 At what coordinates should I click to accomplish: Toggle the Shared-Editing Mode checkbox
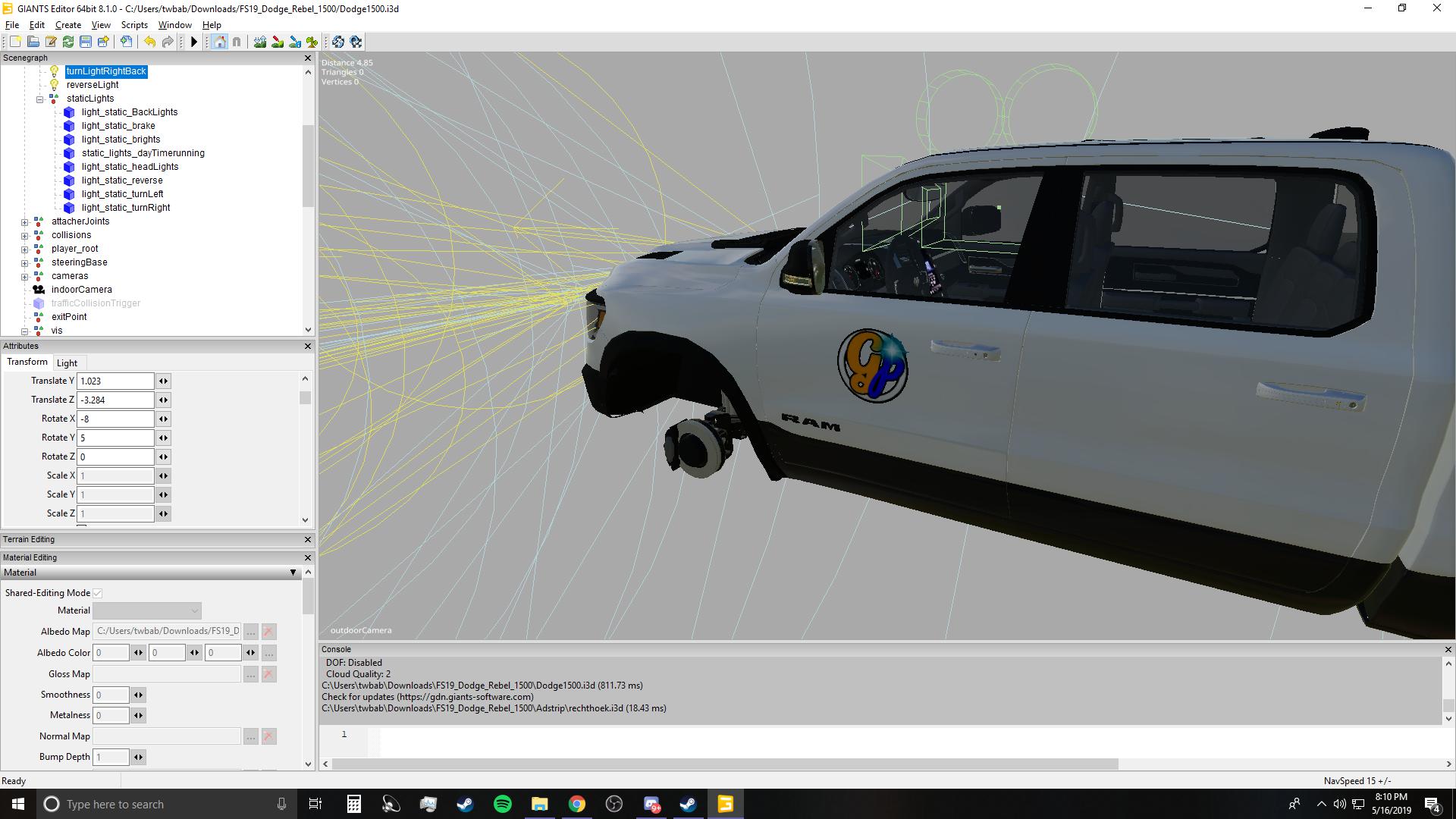pos(98,593)
